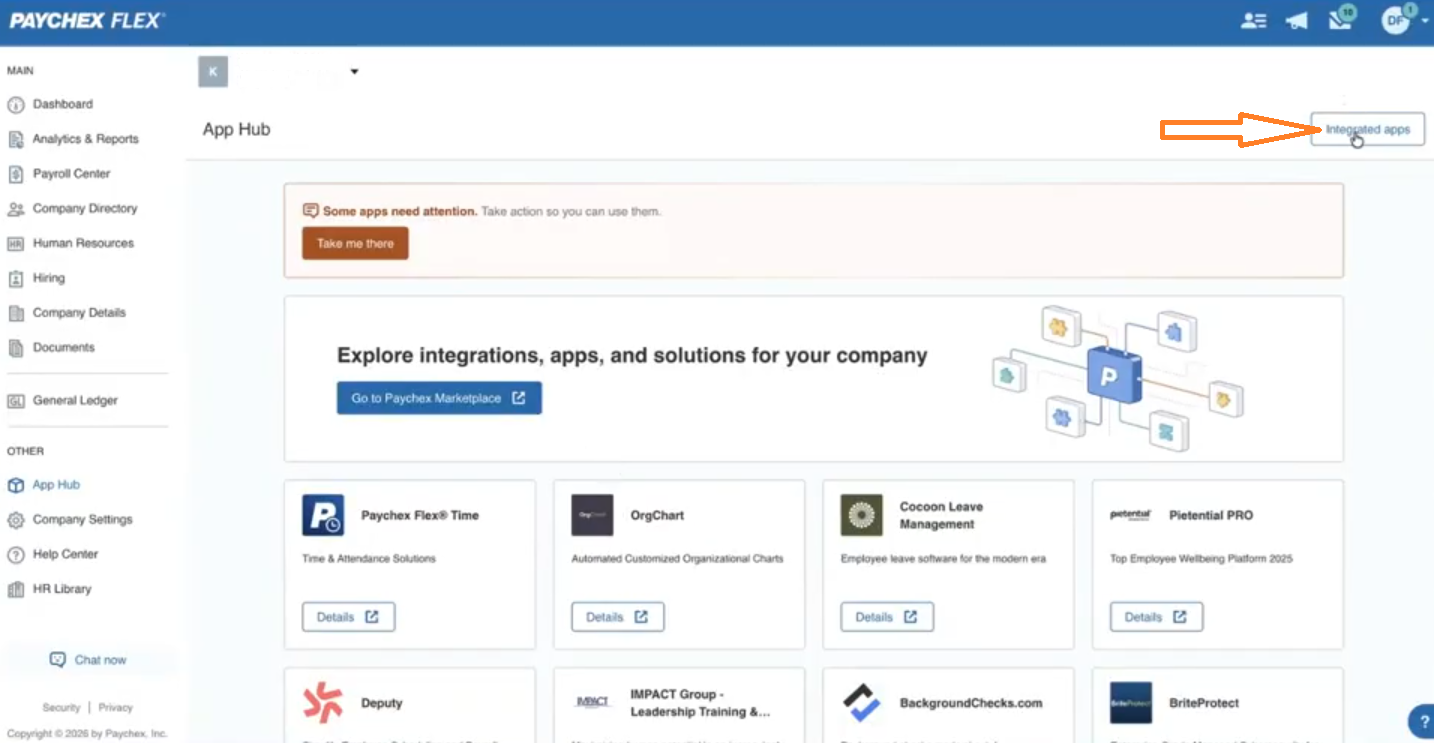Click 'Employee leave software for the modern era'
Image resolution: width=1434 pixels, height=743 pixels.
tap(943, 559)
